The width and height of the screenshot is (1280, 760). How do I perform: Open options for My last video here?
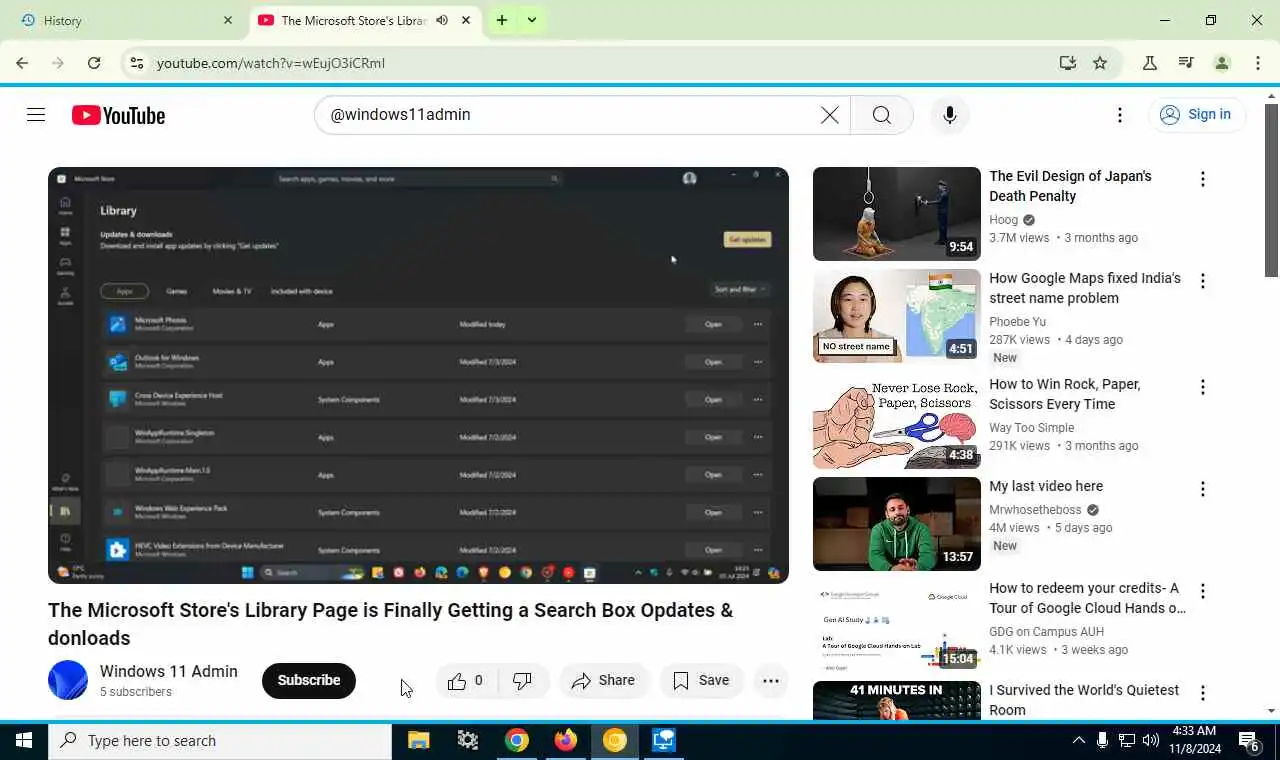[x=1203, y=490]
